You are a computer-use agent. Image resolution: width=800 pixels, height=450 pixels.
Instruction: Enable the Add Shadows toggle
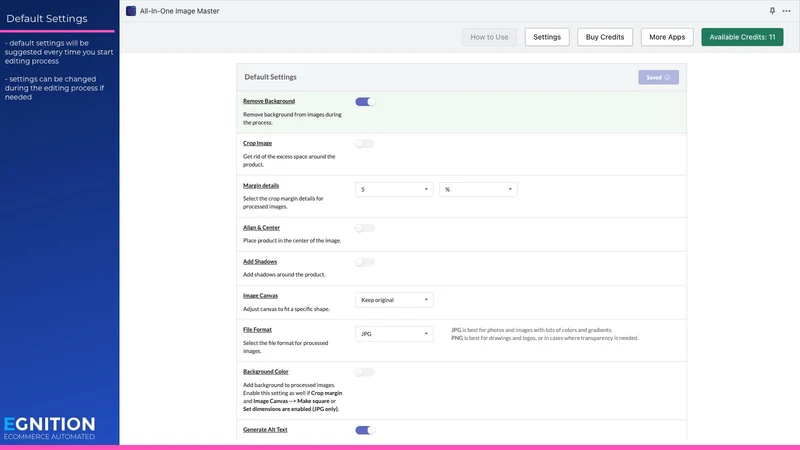[365, 262]
